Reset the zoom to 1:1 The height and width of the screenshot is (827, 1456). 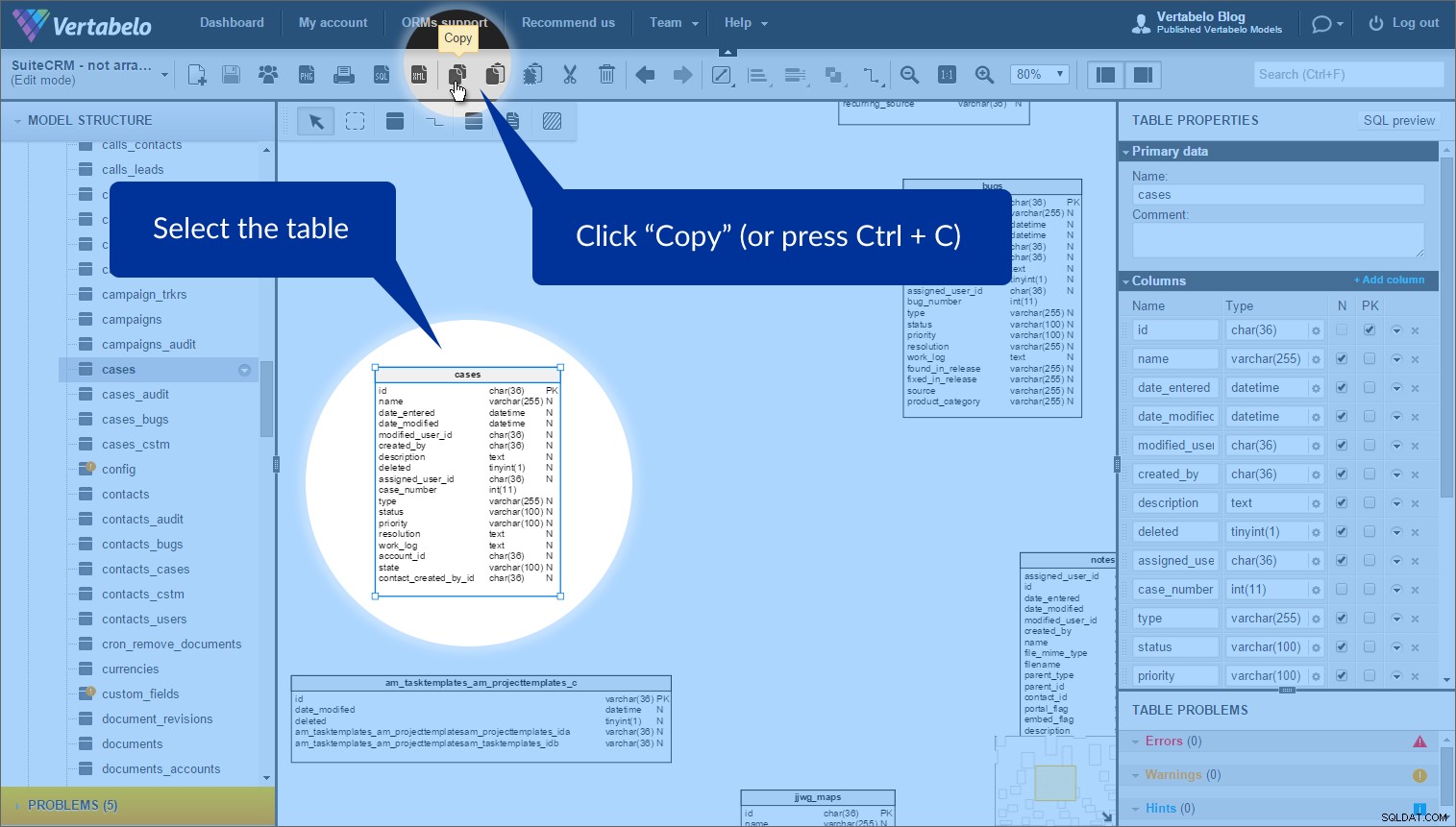point(947,75)
